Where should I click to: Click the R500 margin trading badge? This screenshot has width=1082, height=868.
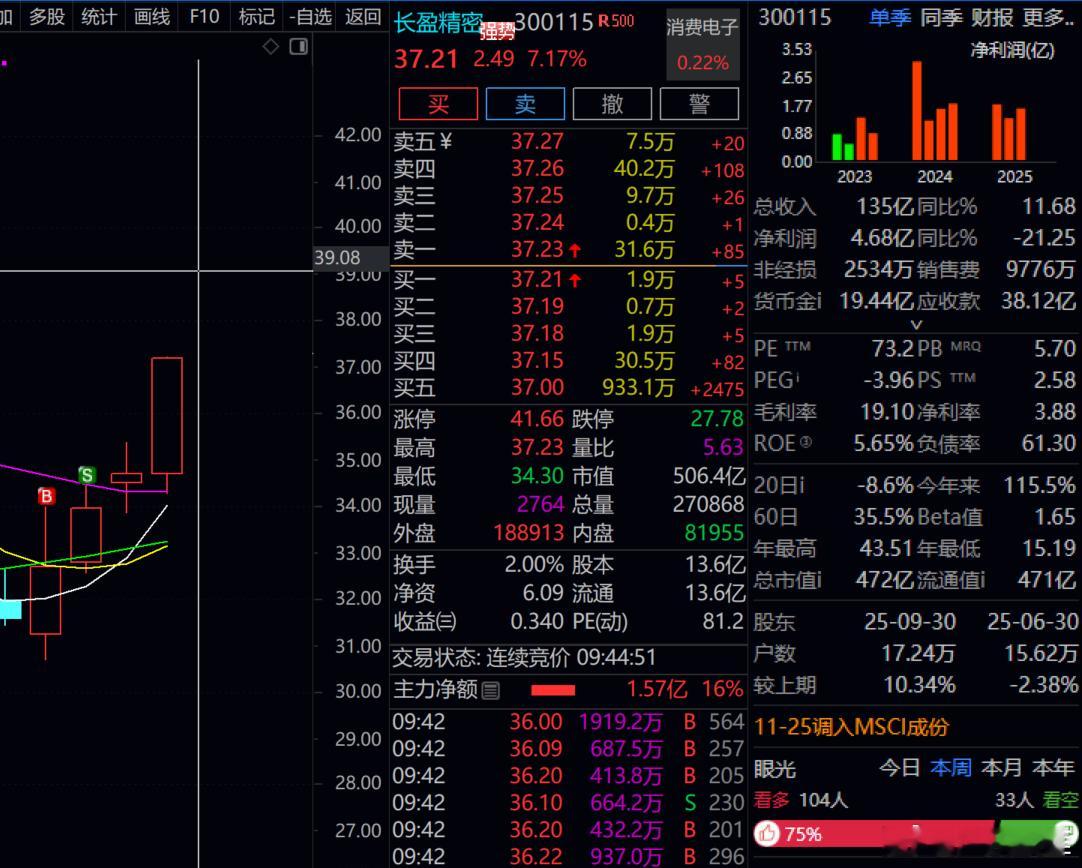click(615, 19)
